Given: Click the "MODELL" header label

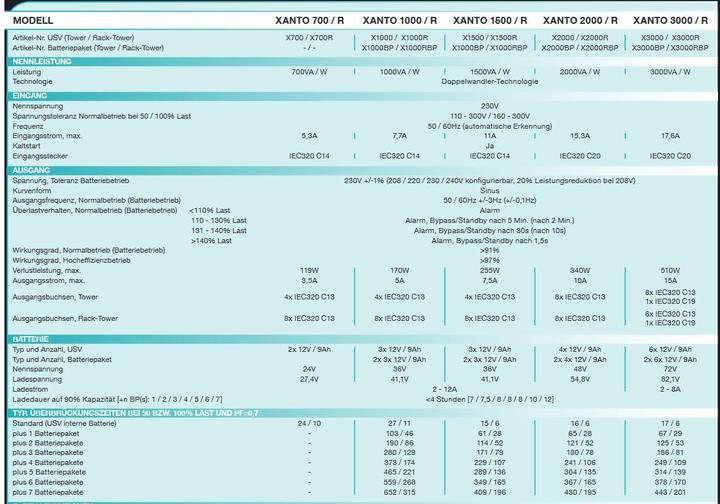Looking at the screenshot, I should click(x=33, y=20).
